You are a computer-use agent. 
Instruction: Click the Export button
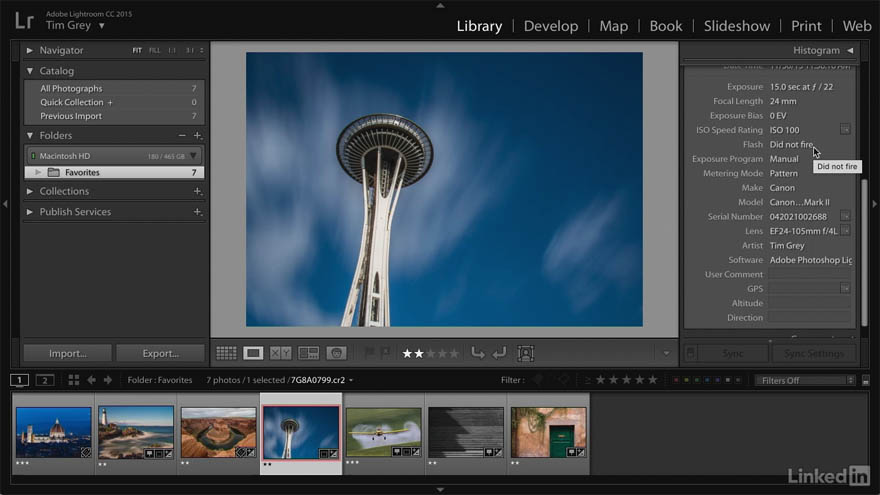pyautogui.click(x=161, y=353)
